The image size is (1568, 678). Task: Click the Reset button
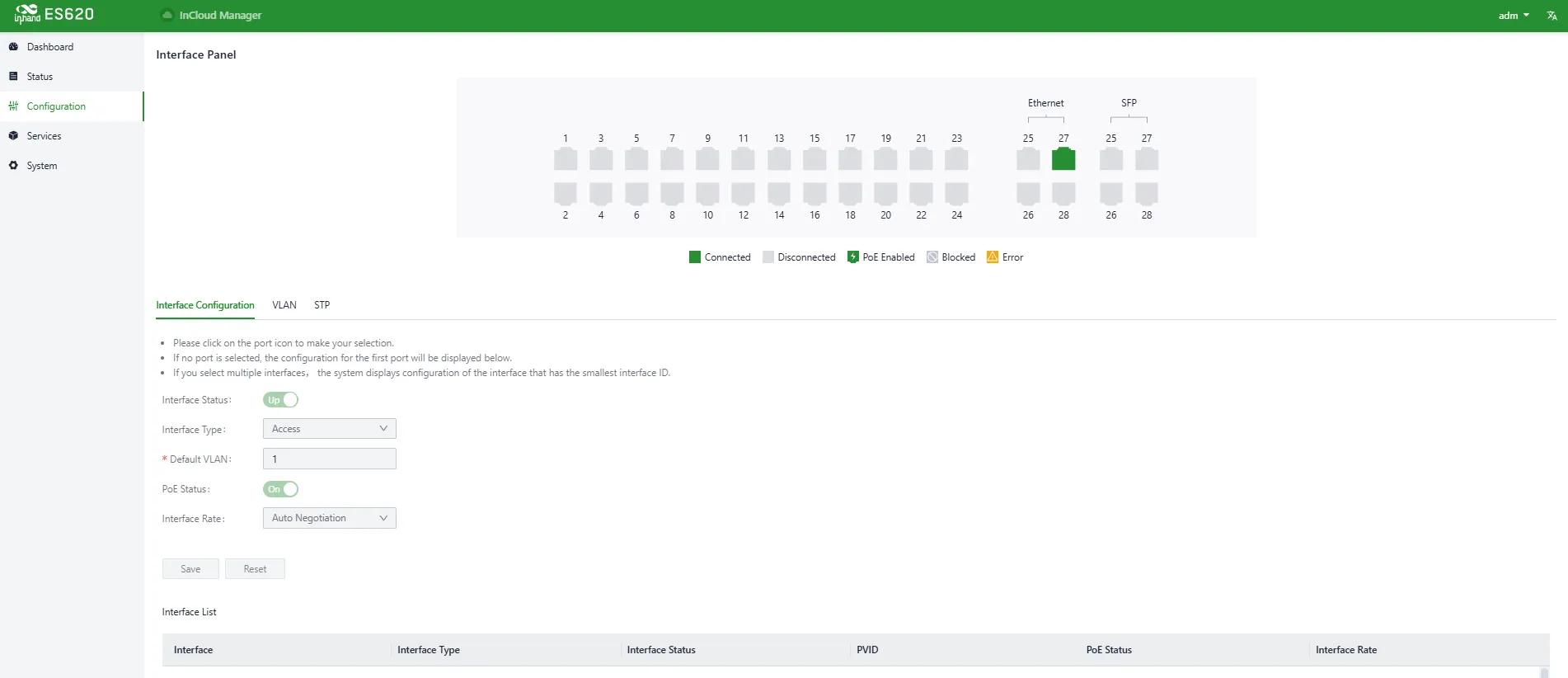255,569
